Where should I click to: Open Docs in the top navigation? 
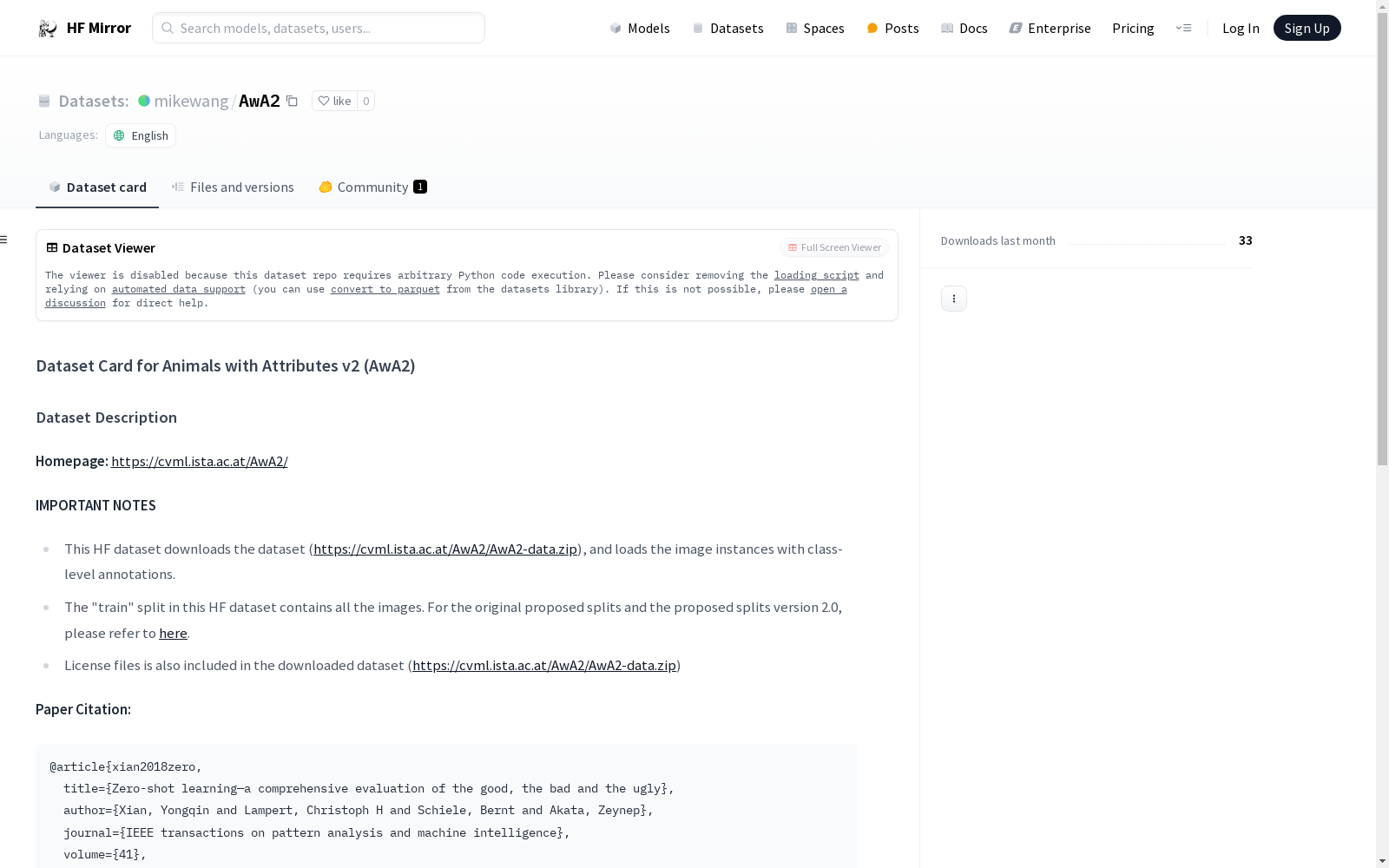pos(964,28)
